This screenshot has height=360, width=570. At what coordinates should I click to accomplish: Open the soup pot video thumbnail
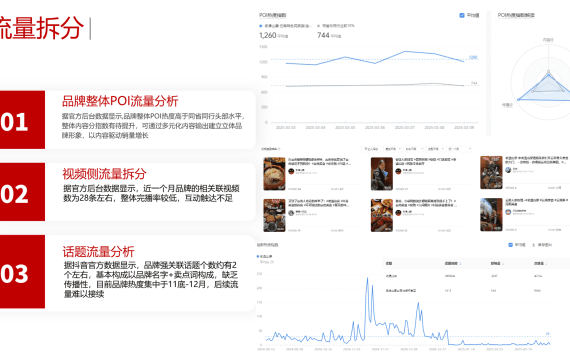click(x=274, y=174)
